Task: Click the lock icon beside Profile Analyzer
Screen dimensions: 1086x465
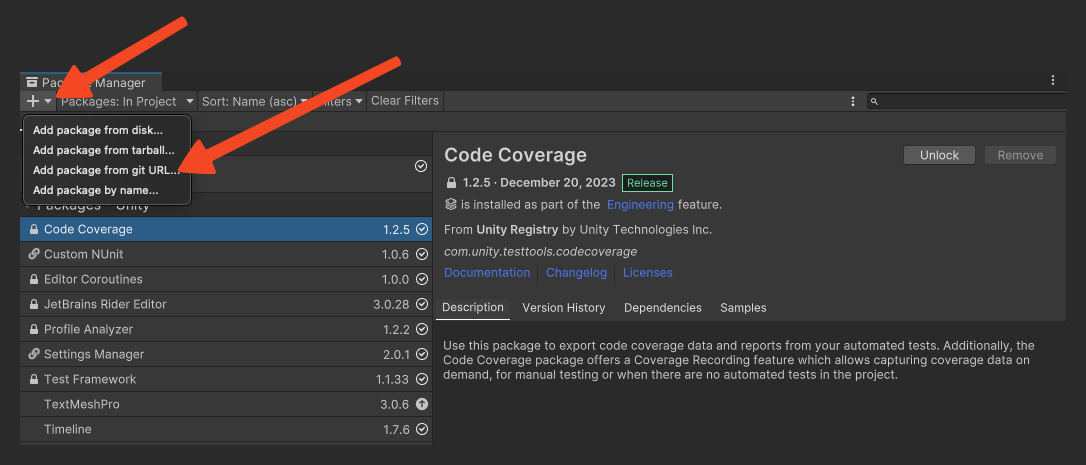Action: coord(33,329)
